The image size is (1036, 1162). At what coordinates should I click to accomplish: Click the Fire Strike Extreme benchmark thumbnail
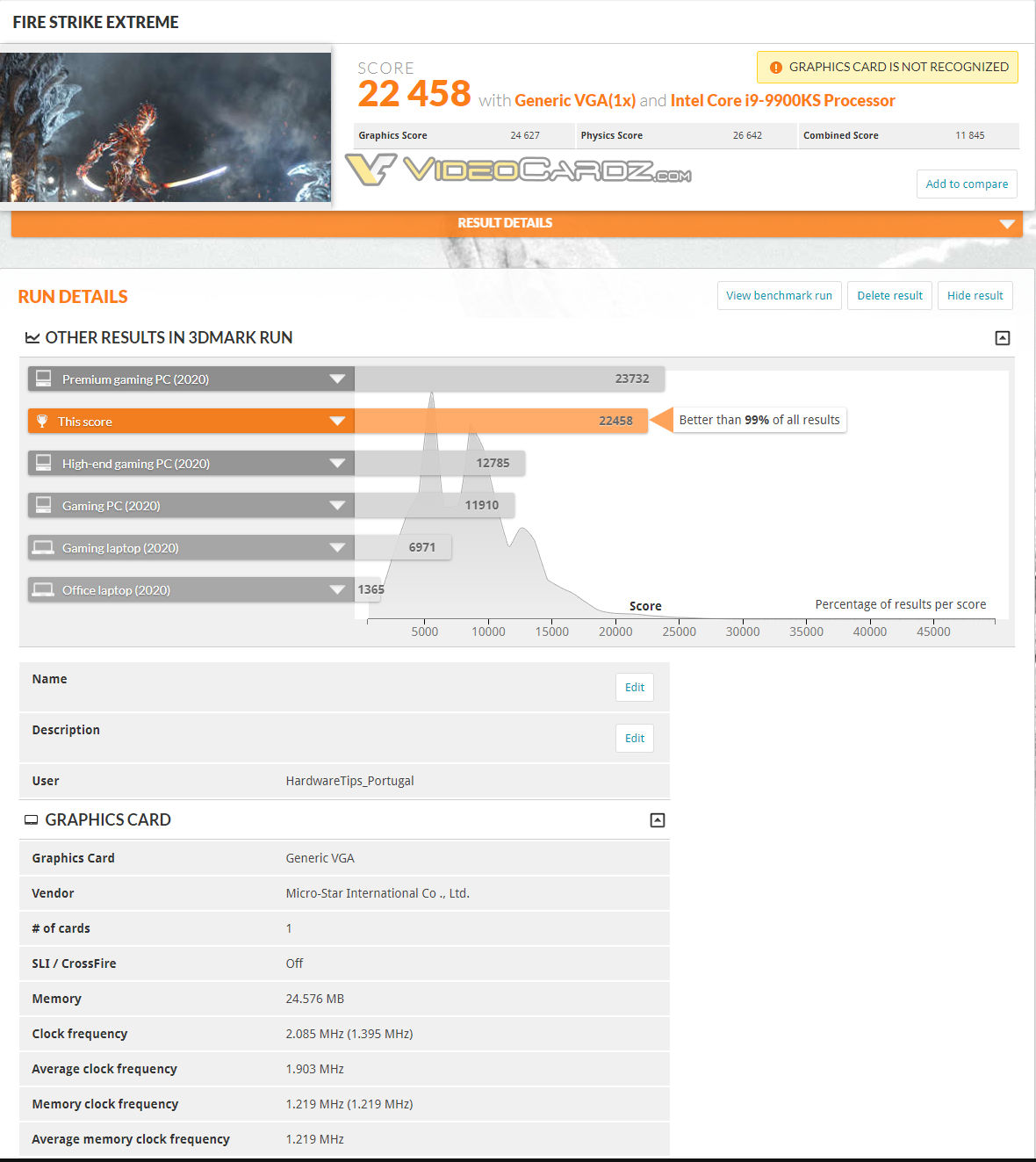(165, 127)
